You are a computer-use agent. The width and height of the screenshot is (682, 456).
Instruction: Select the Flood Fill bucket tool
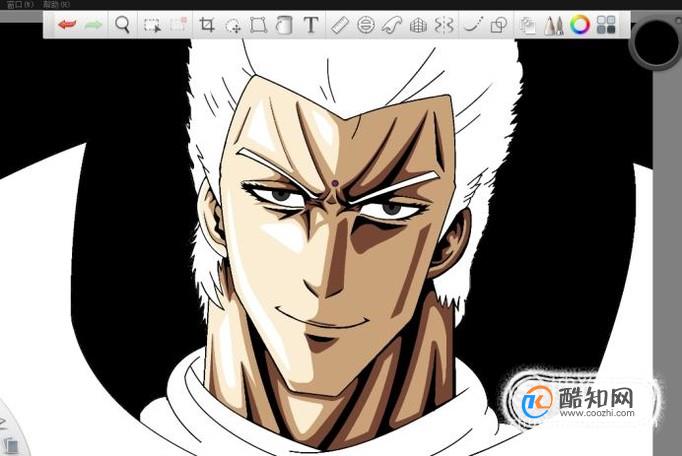(x=284, y=25)
